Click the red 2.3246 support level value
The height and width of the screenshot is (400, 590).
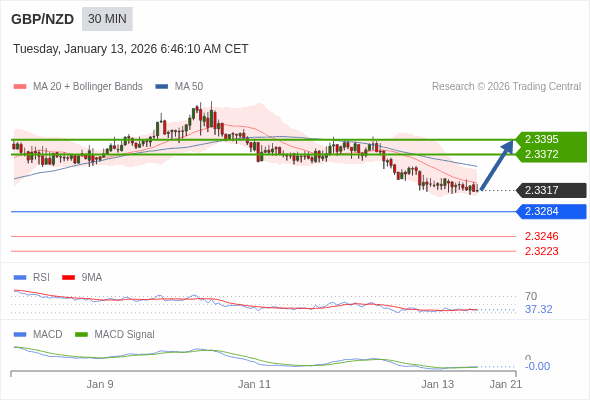coord(541,236)
